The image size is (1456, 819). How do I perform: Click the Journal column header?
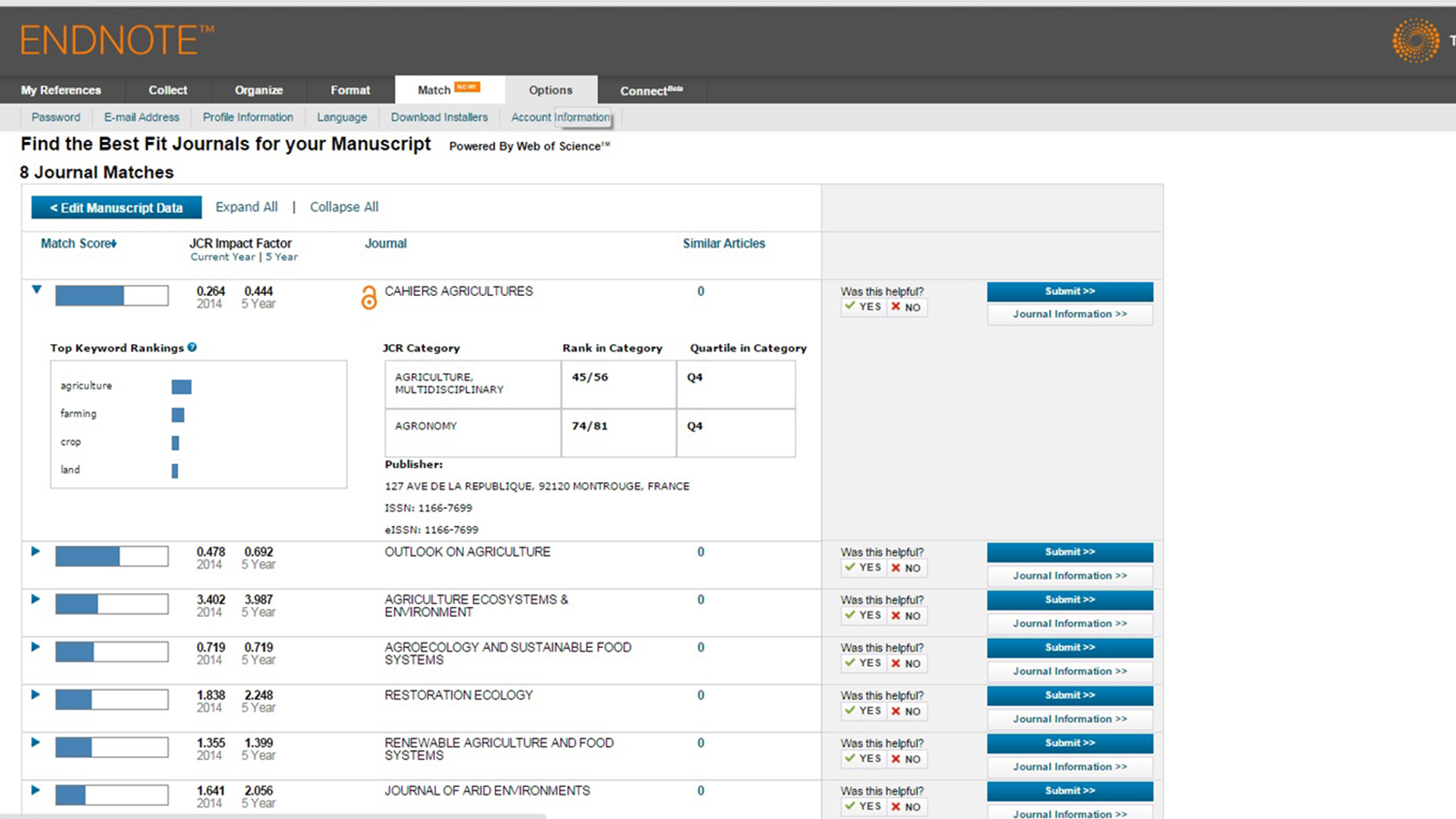point(386,244)
